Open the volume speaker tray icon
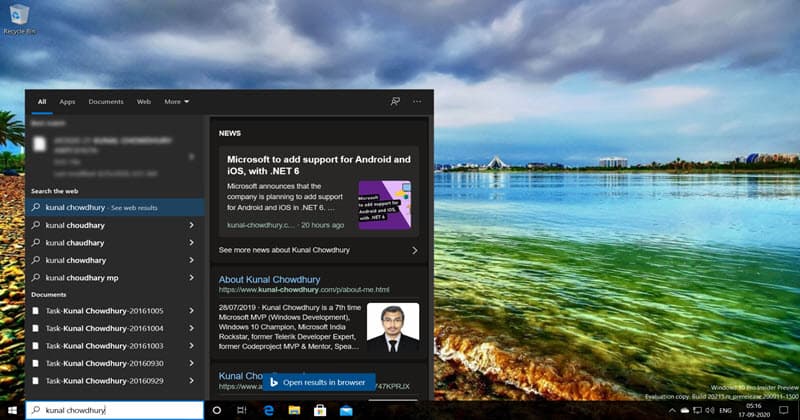The height and width of the screenshot is (420, 800). tap(710, 410)
